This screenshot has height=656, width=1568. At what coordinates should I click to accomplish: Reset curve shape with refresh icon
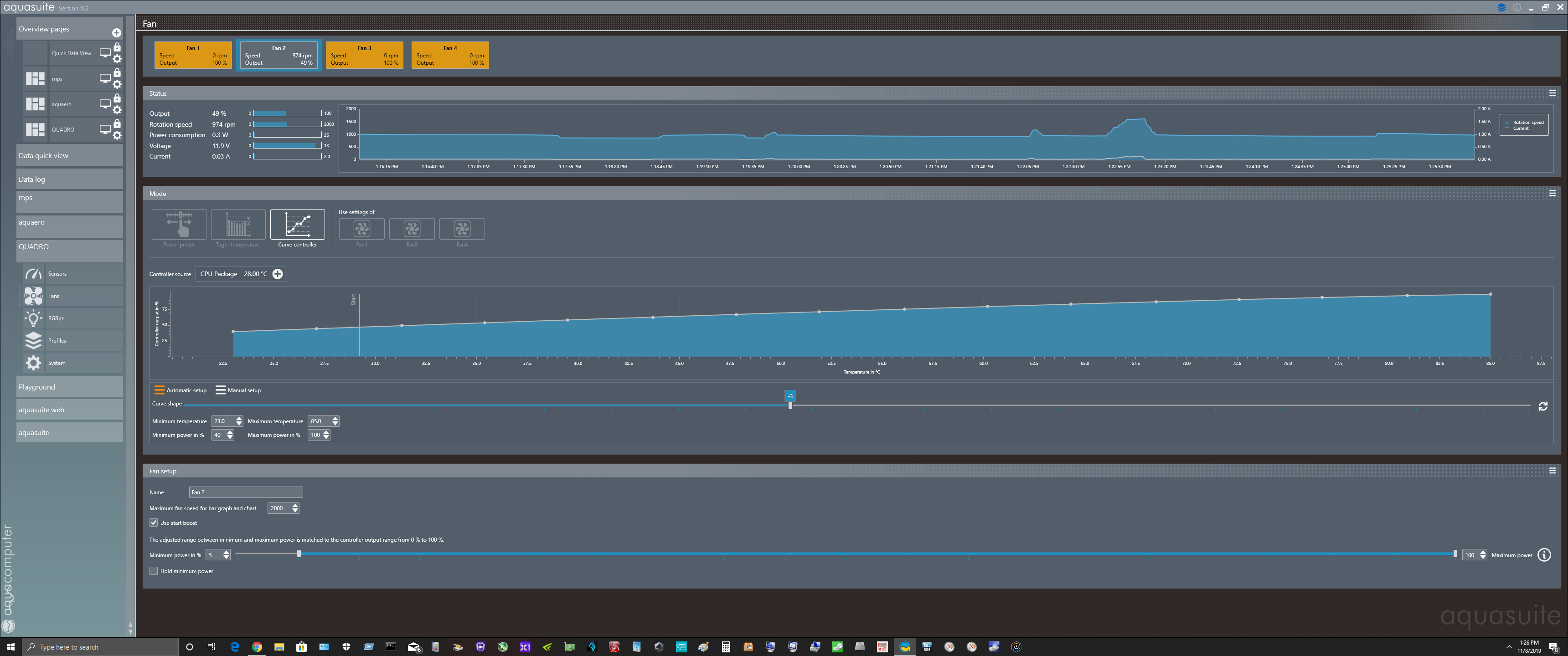(1542, 406)
